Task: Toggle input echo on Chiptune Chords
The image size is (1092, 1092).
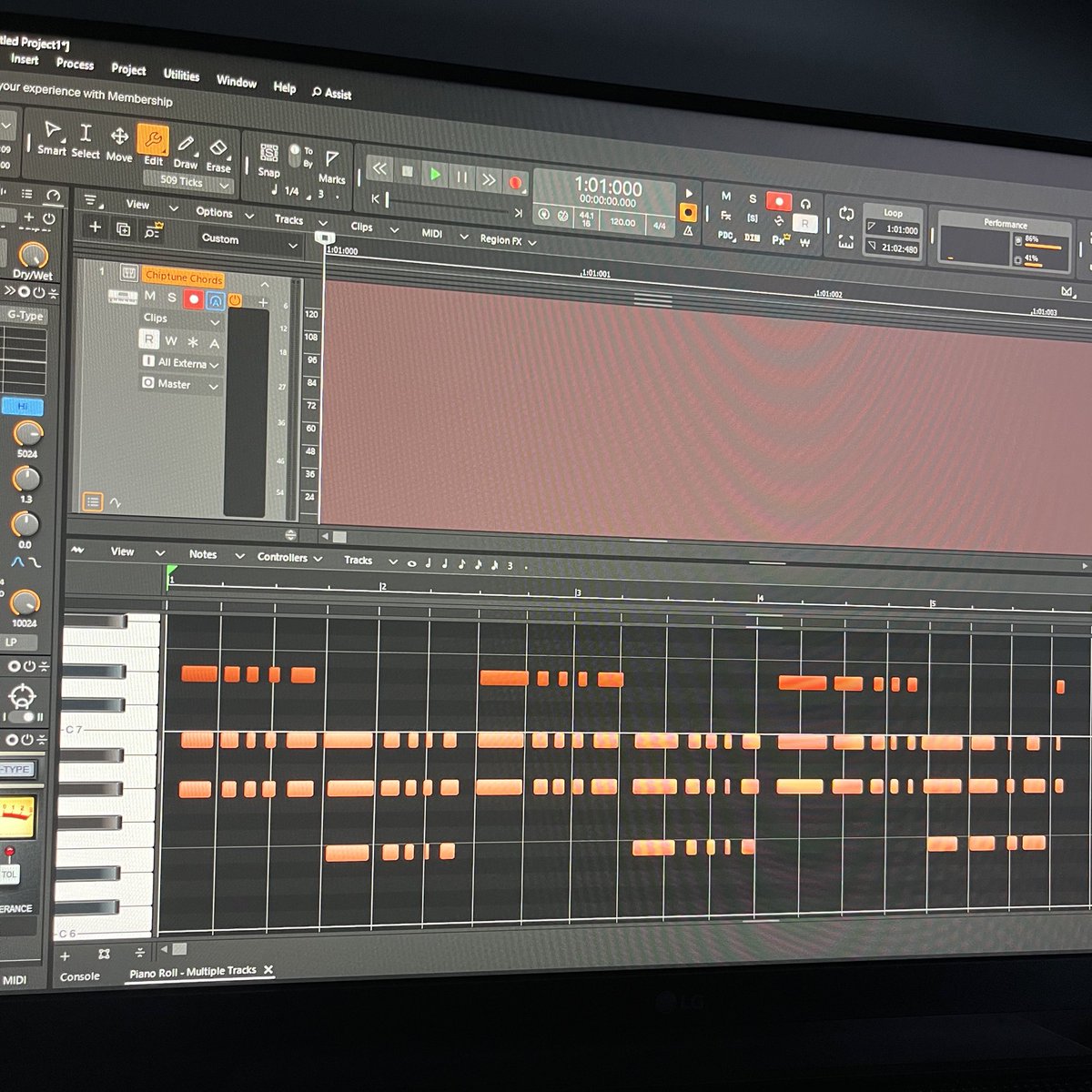Action: coord(215,300)
